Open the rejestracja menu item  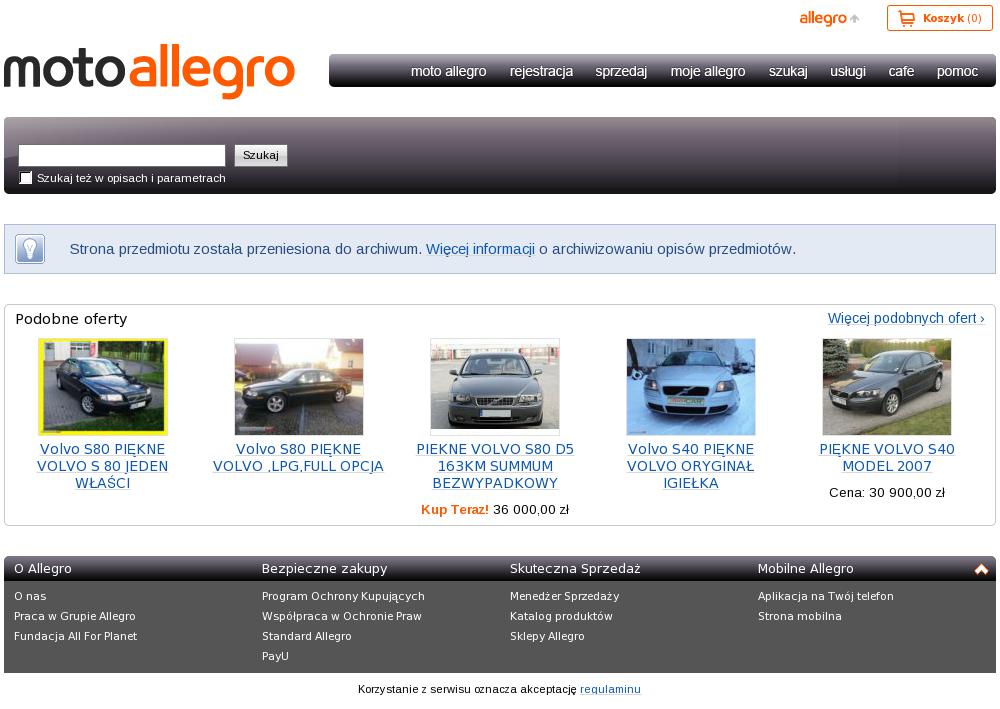(x=541, y=71)
